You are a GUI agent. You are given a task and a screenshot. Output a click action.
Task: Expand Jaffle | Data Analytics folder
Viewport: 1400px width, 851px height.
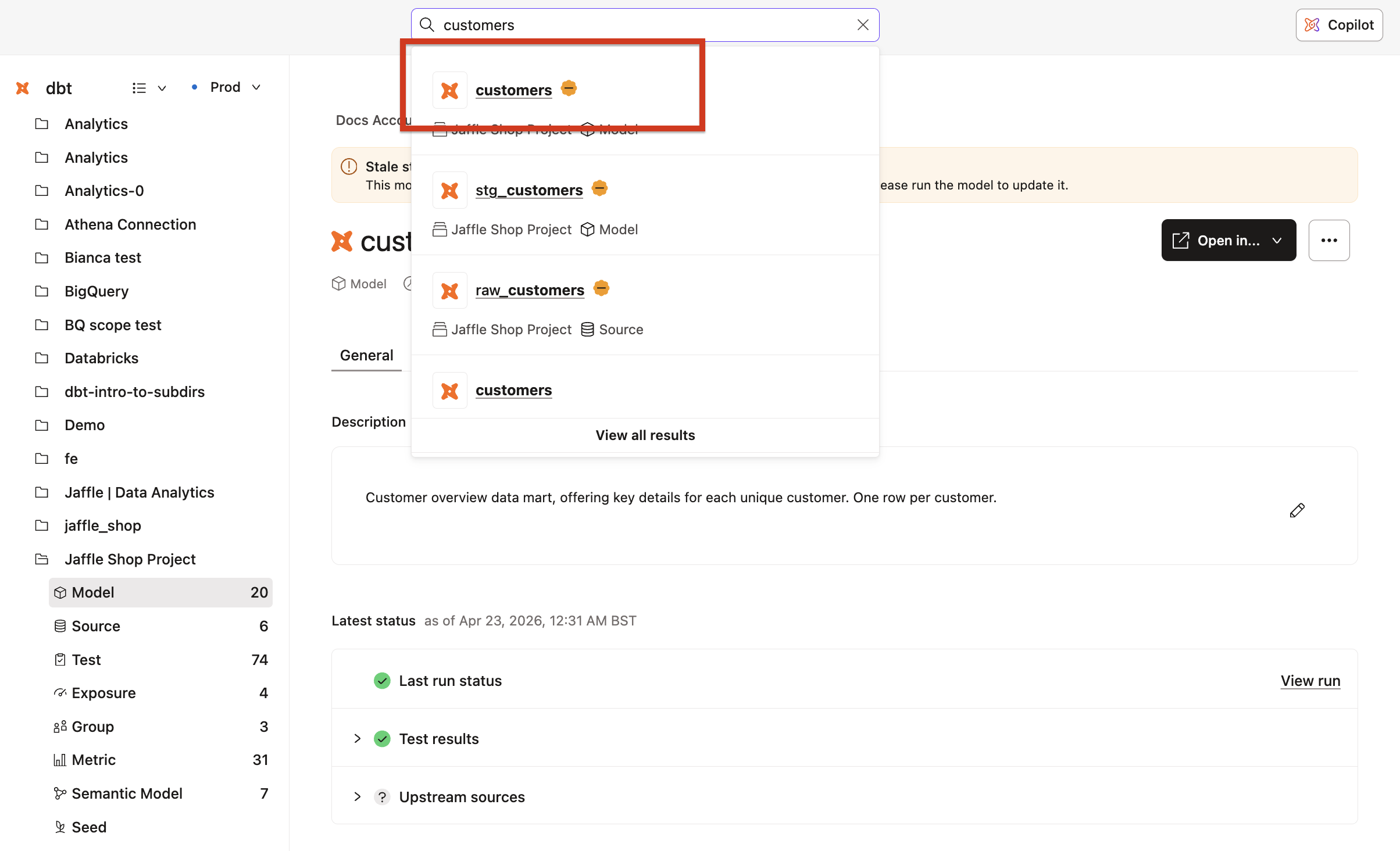pyautogui.click(x=140, y=492)
